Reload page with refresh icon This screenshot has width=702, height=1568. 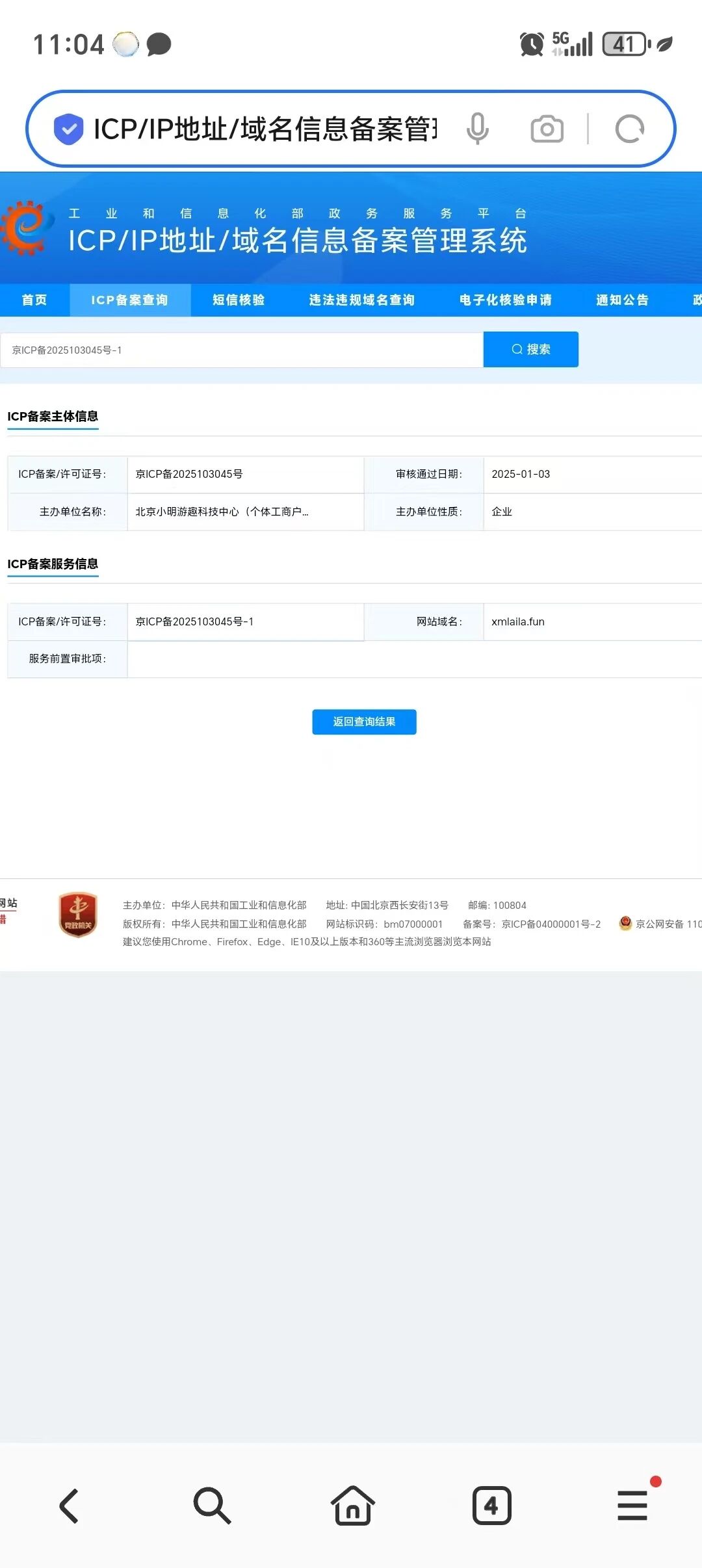point(629,129)
